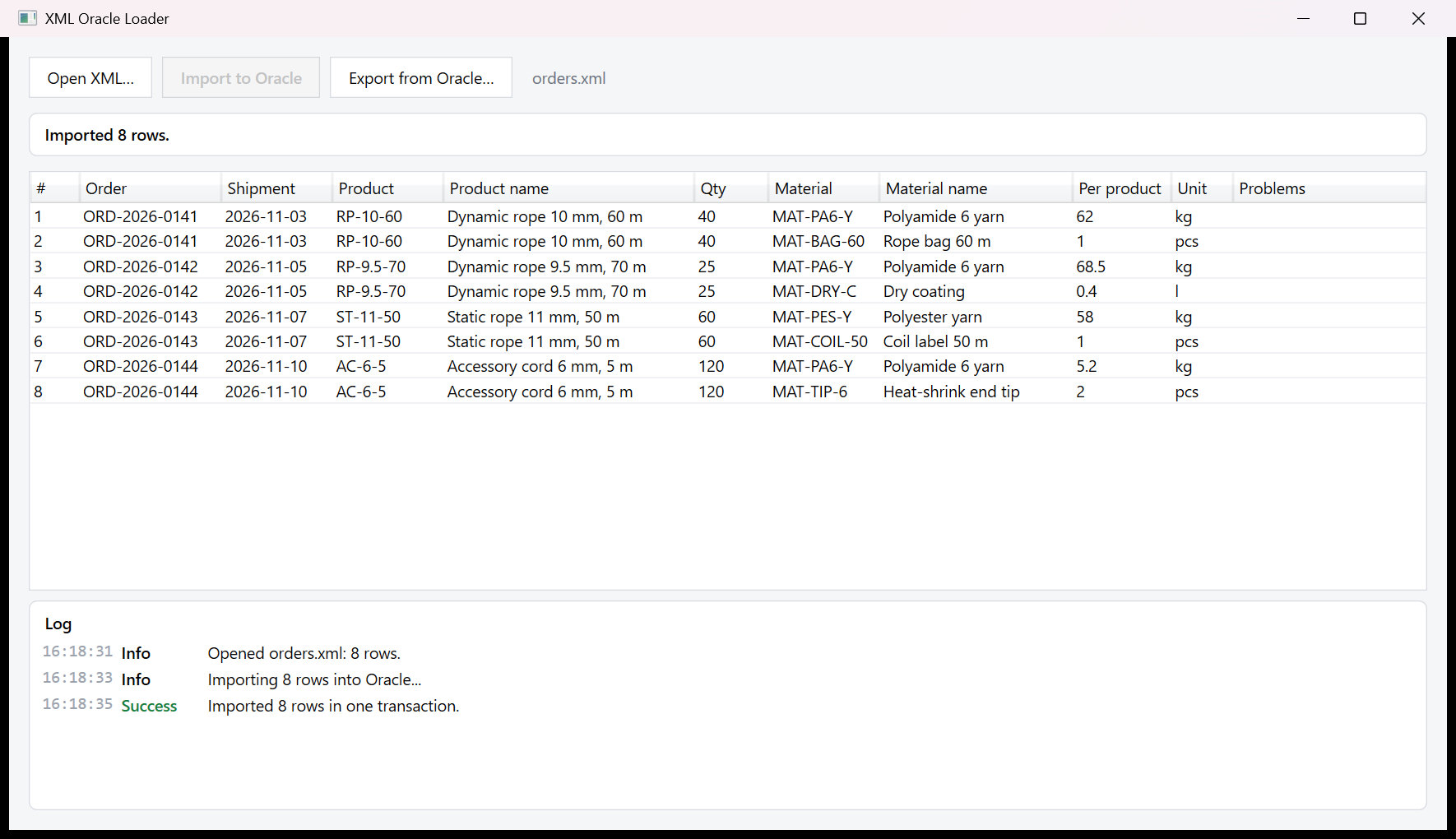Sort by the # column header
Viewport: 1456px width, 839px height.
click(x=54, y=188)
